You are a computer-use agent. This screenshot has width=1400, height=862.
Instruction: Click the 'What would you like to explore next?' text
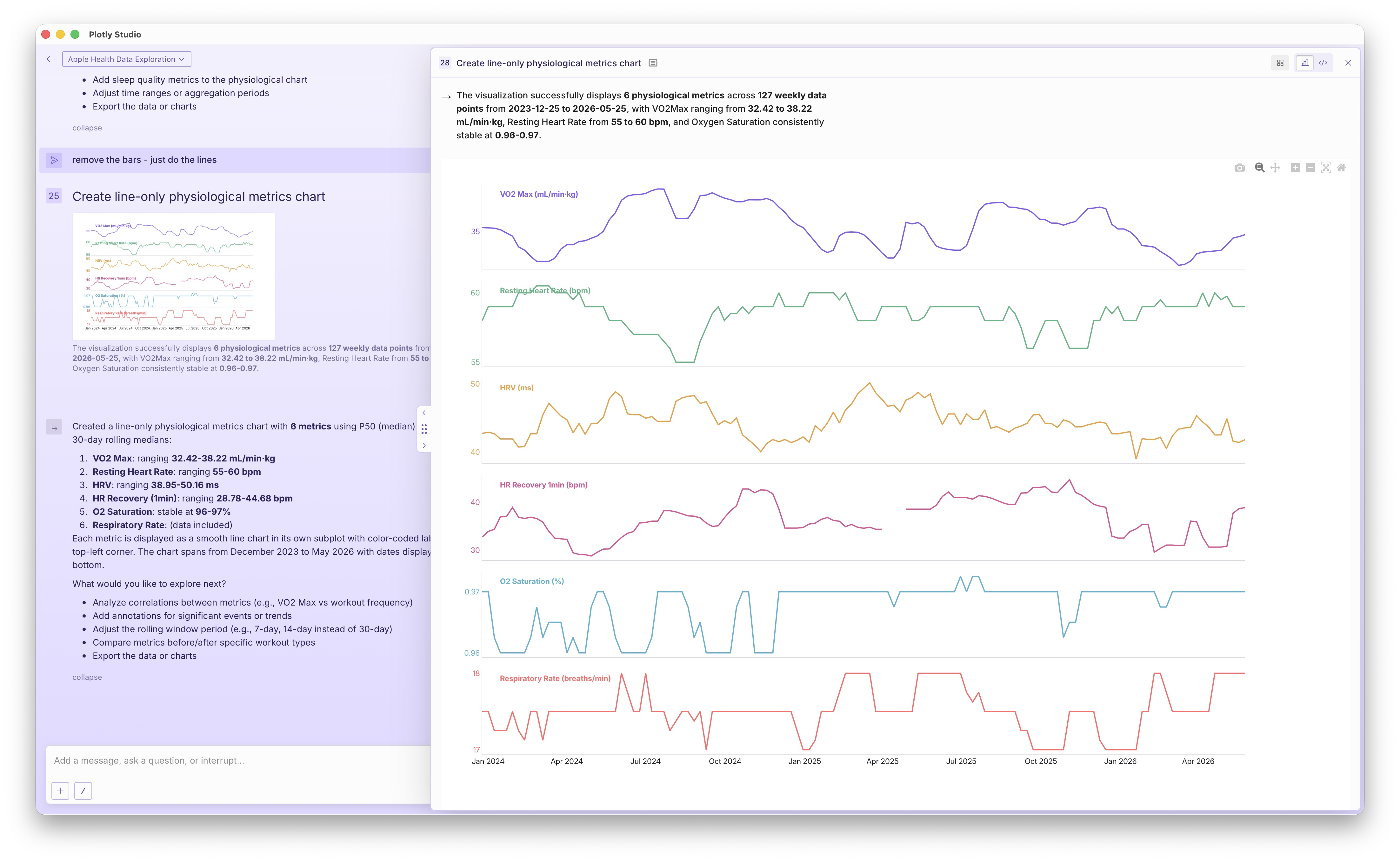coord(149,584)
